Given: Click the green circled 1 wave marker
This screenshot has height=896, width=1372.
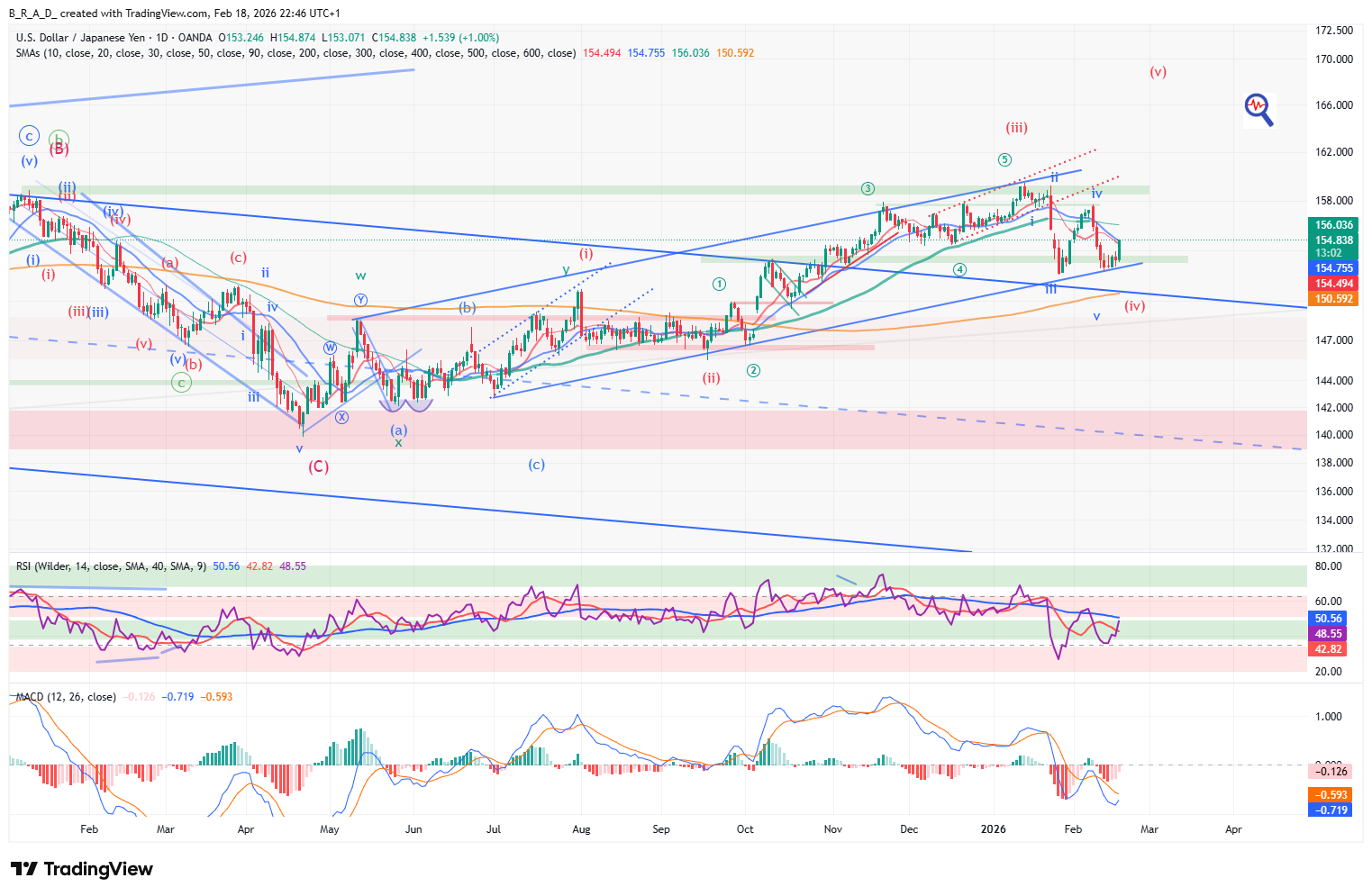Looking at the screenshot, I should coord(719,285).
